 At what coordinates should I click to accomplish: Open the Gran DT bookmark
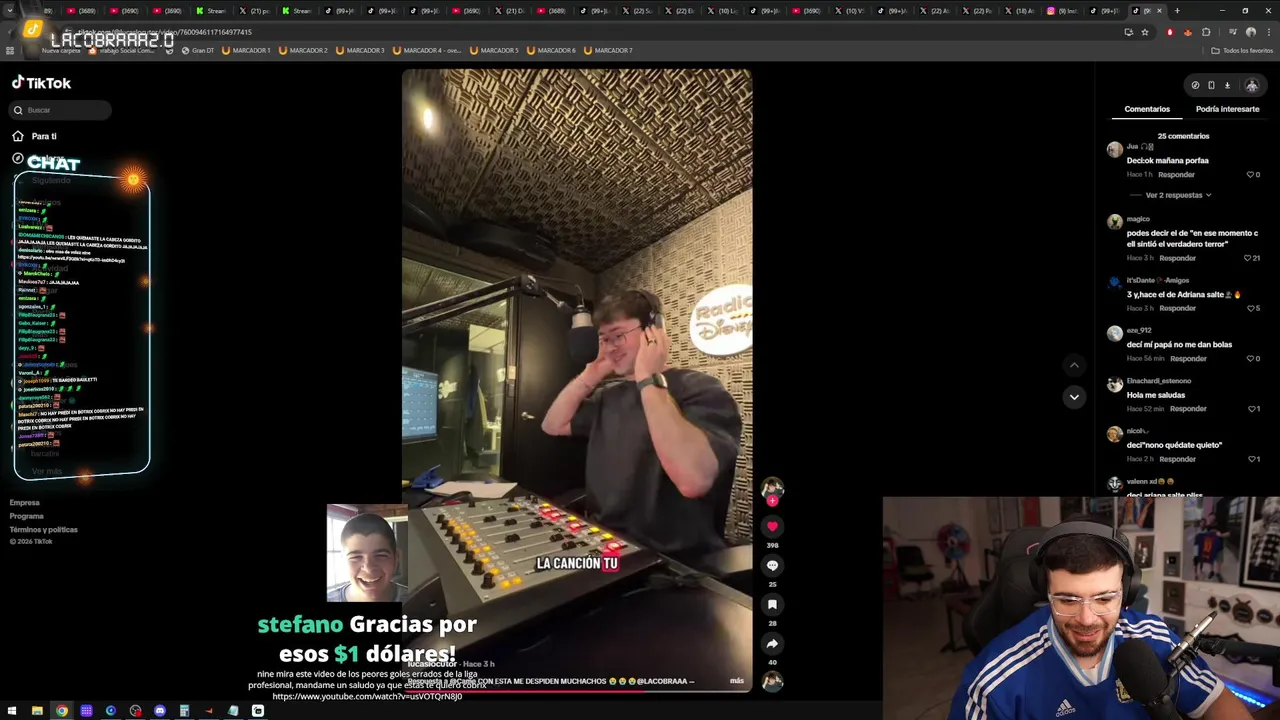coord(198,50)
